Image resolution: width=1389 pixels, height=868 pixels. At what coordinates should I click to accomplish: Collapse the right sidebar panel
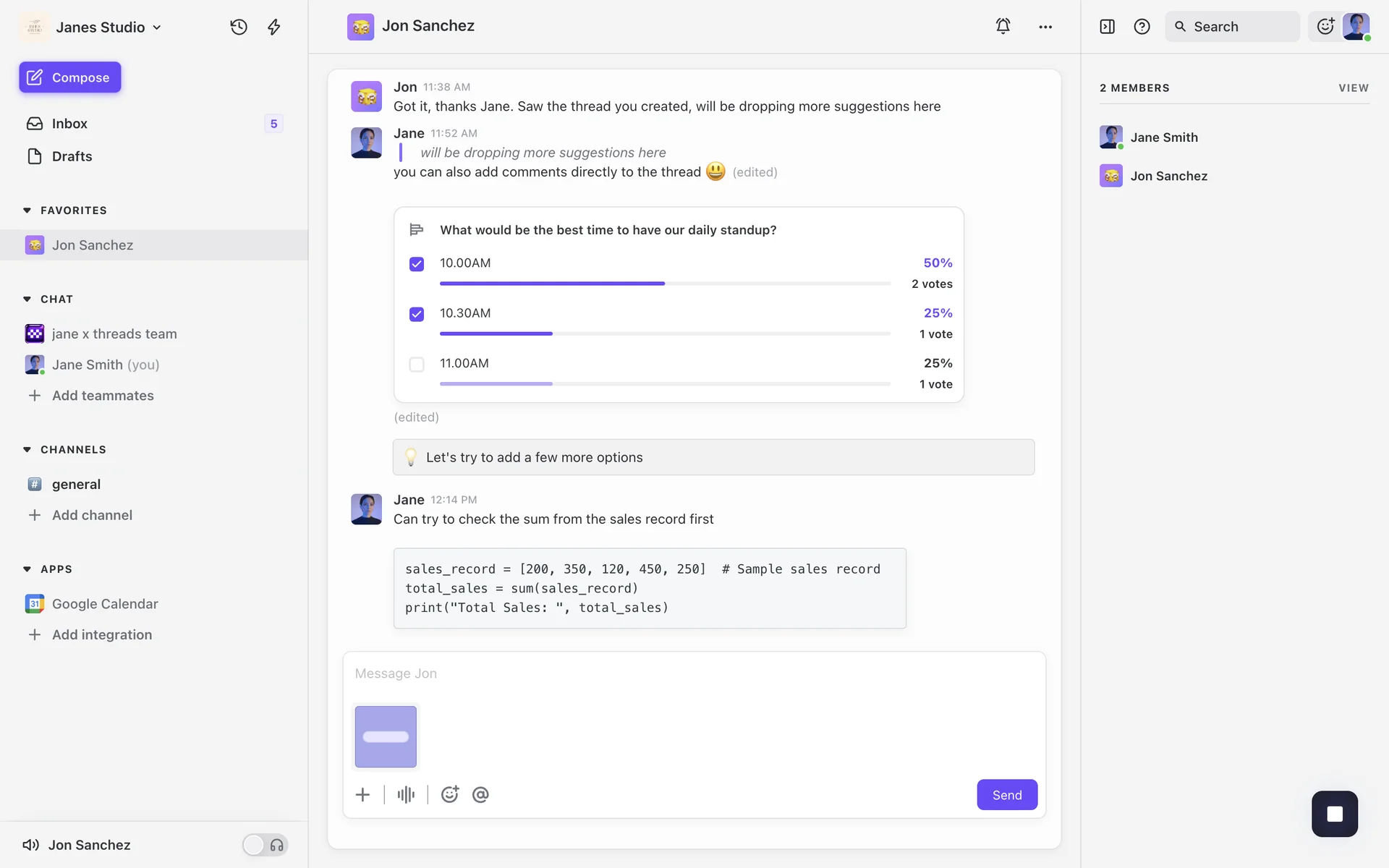pos(1107,27)
